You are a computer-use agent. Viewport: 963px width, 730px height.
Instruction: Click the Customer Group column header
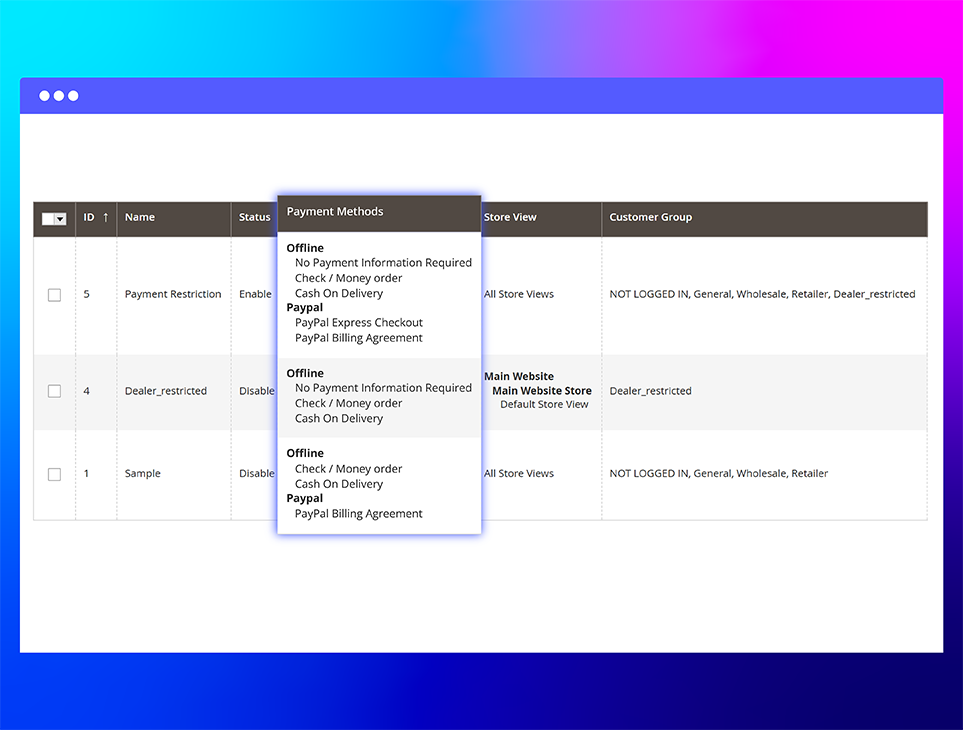(x=765, y=217)
